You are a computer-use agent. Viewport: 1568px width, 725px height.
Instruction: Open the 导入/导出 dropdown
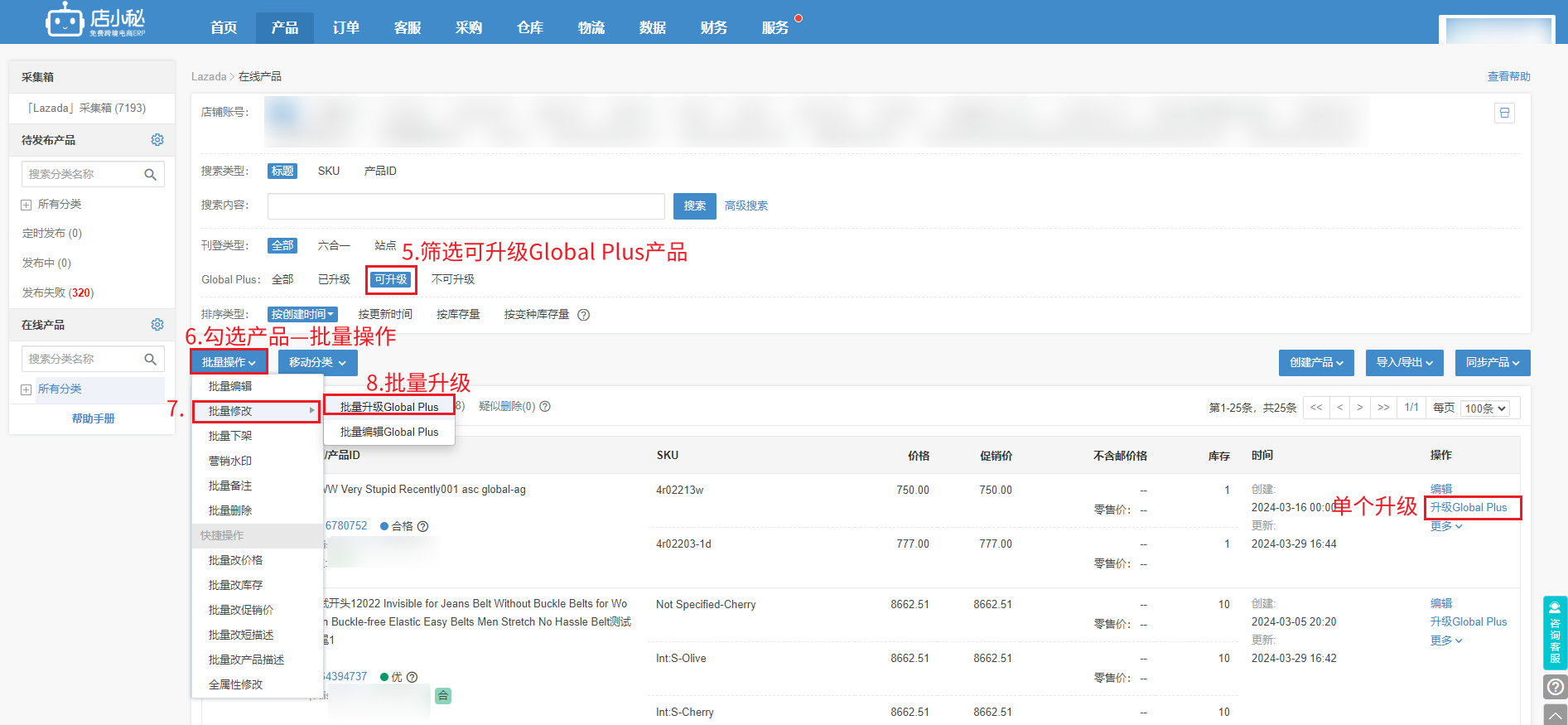tap(1404, 362)
